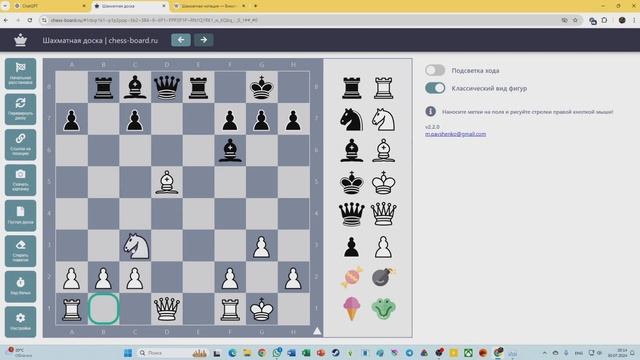Click the highlighted empty b1 square
This screenshot has width=640, height=360.
click(x=104, y=309)
